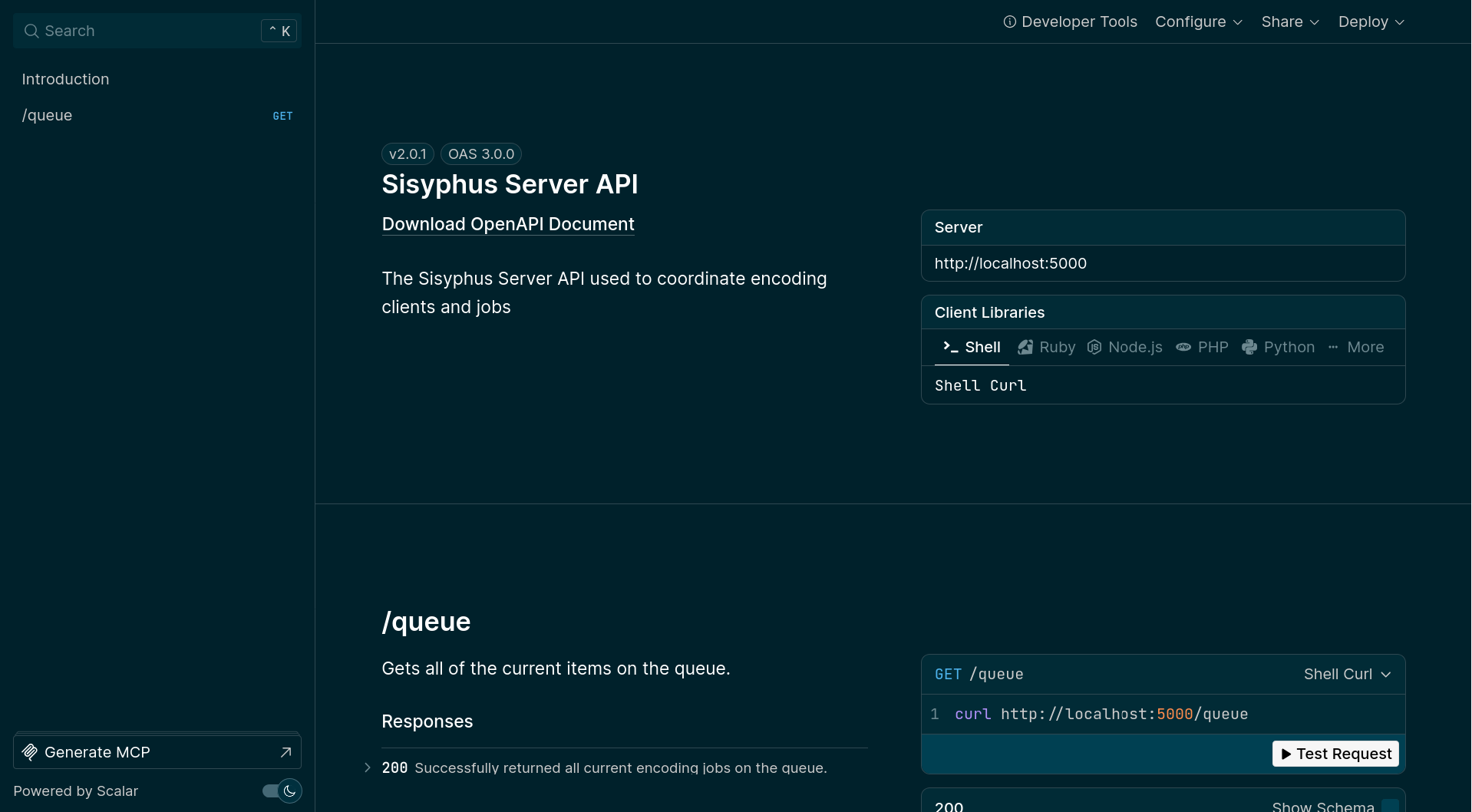Toggle the Show Schema checkbox
This screenshot has width=1472, height=812.
pyautogui.click(x=1390, y=806)
